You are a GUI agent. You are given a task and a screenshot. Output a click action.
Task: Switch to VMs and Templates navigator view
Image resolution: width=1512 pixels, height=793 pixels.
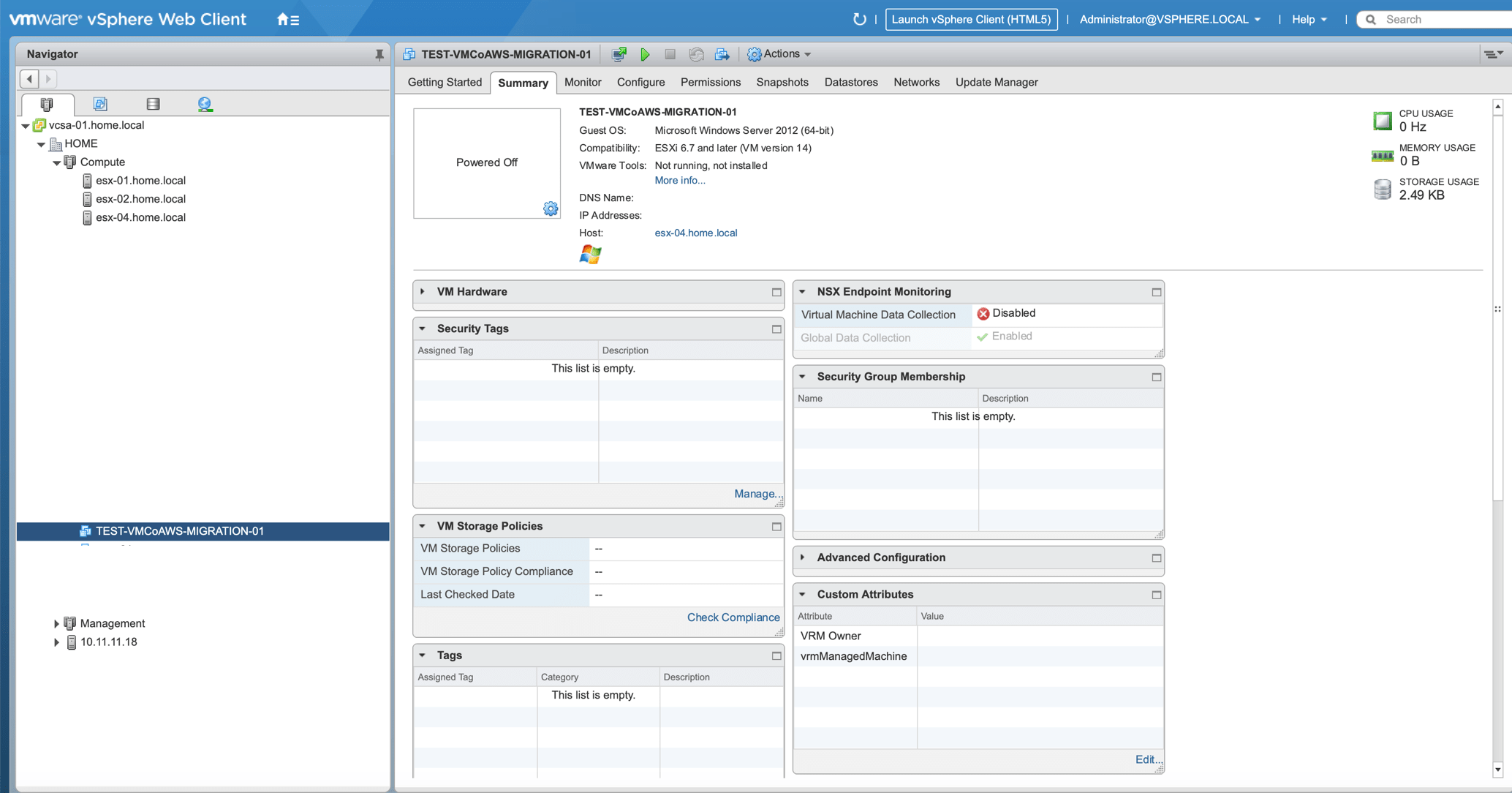[100, 104]
